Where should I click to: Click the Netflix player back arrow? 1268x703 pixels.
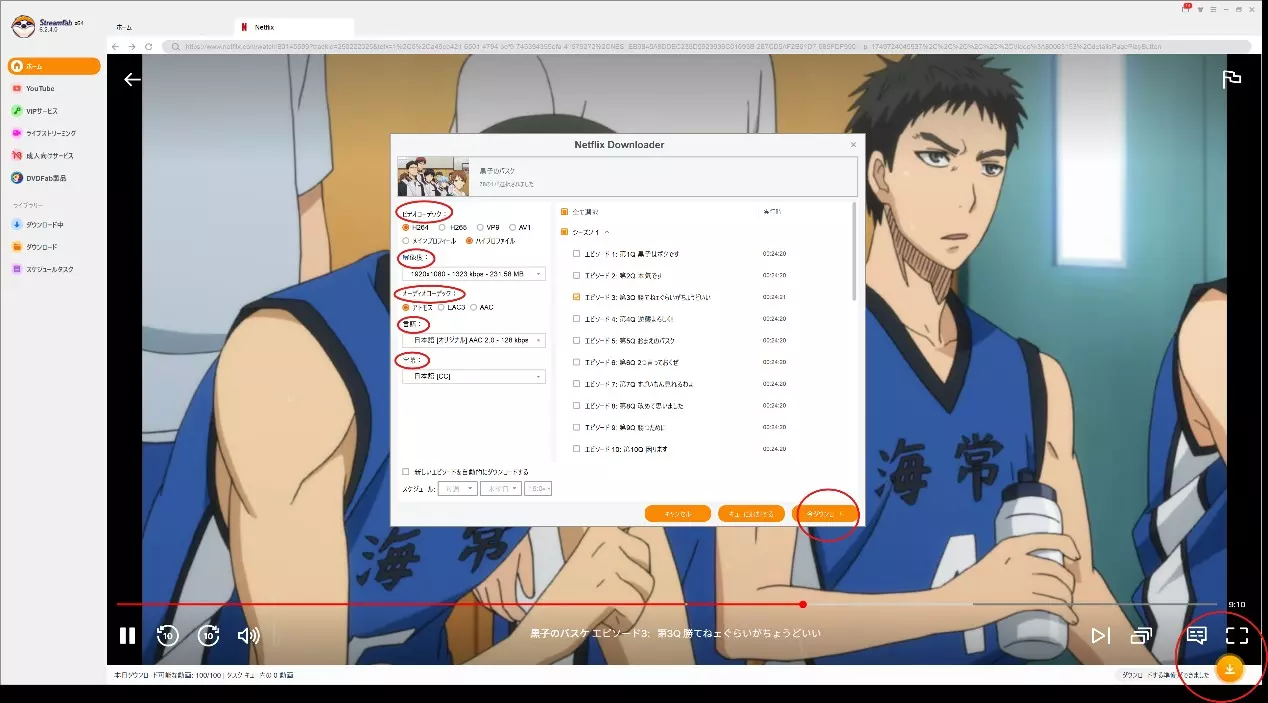point(132,80)
